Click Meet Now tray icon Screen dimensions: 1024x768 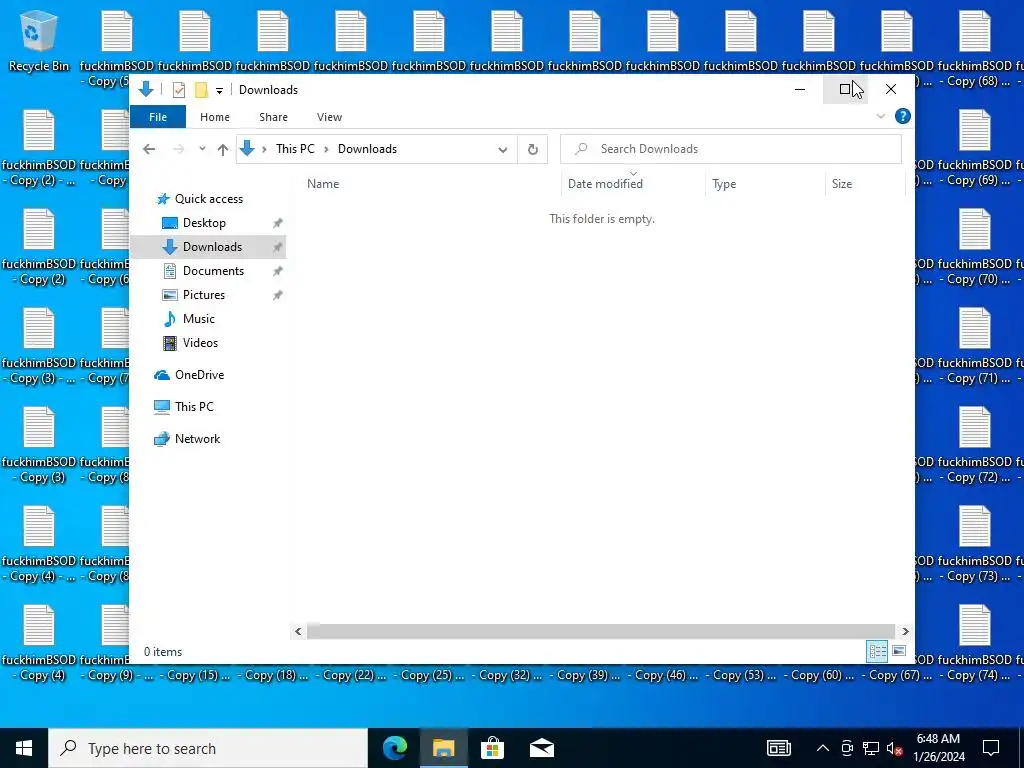(x=847, y=748)
